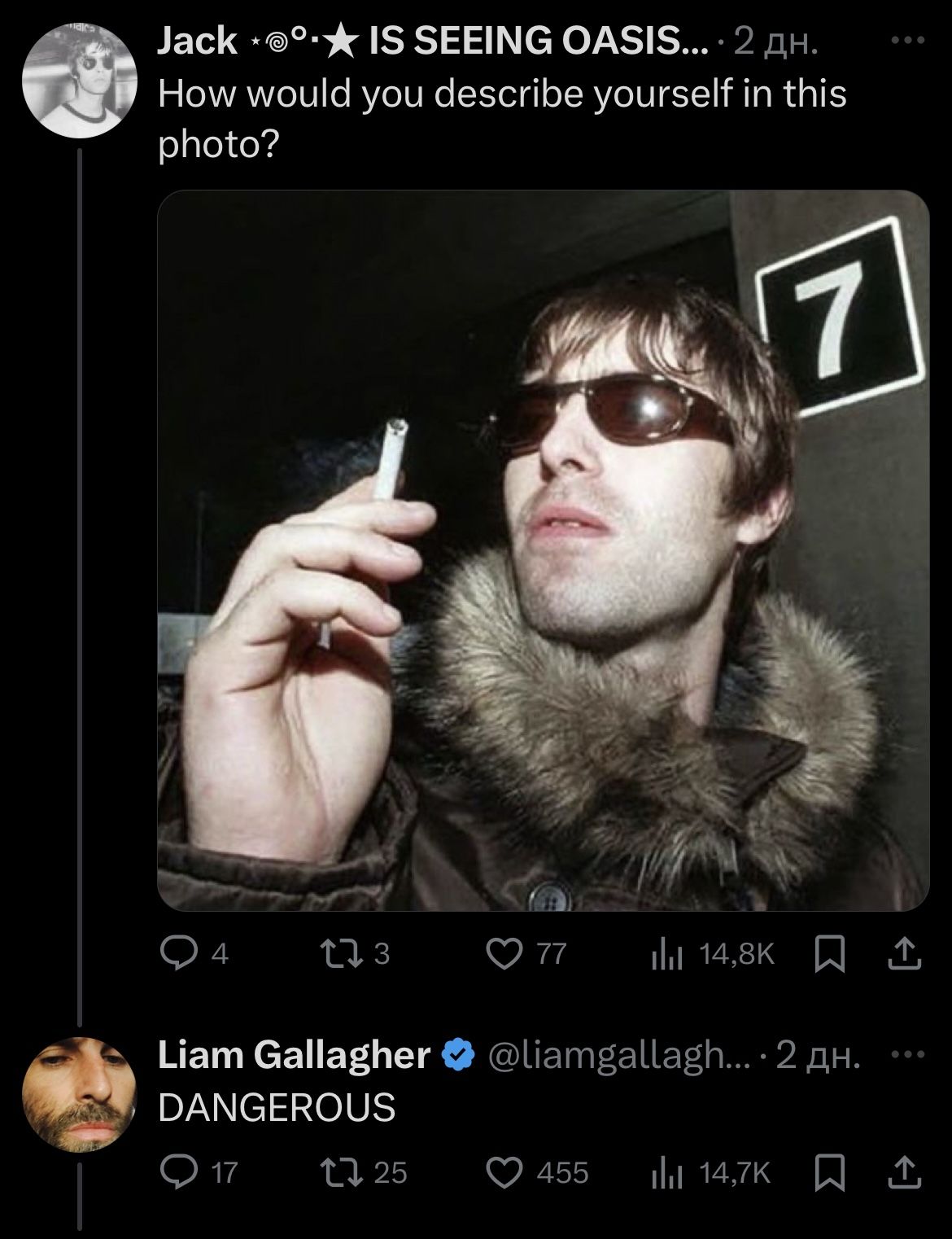The image size is (952, 1239).
Task: Enlarge the attached photo with number 7 sign
Action: pyautogui.click(x=543, y=550)
